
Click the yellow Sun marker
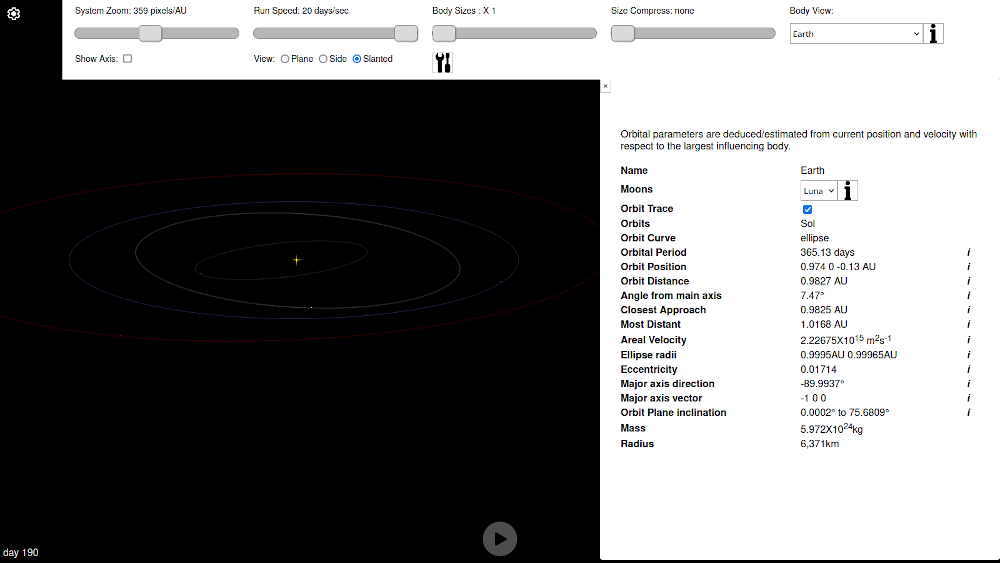tap(297, 260)
